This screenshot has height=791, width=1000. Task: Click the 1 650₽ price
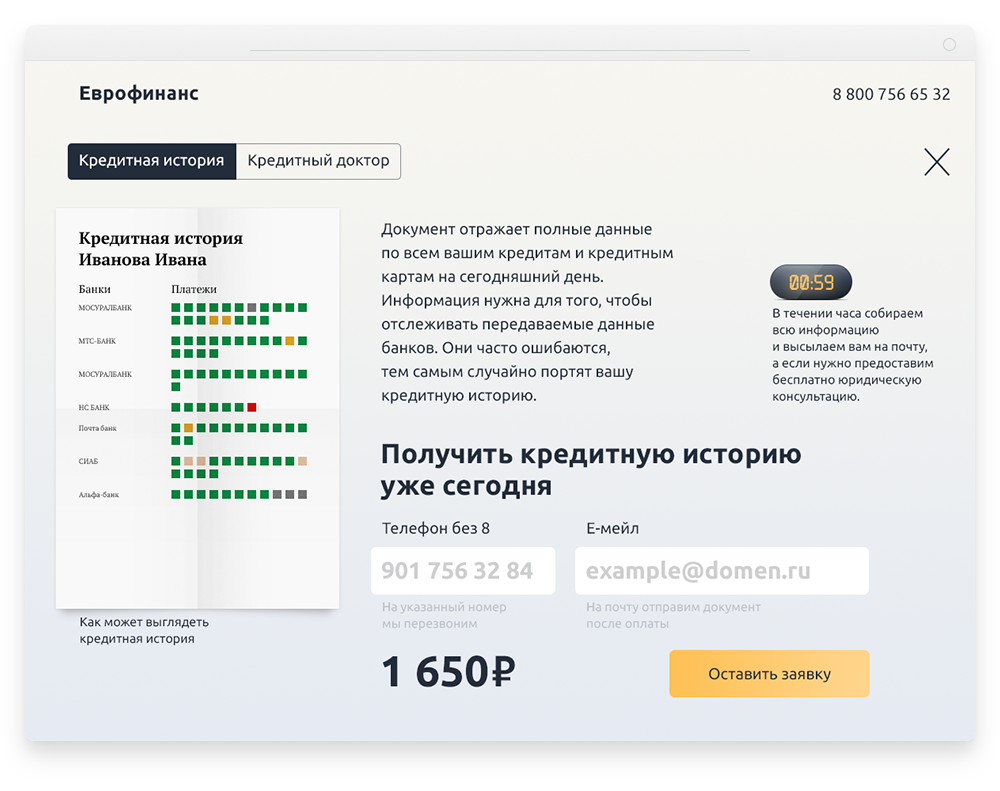tap(447, 673)
